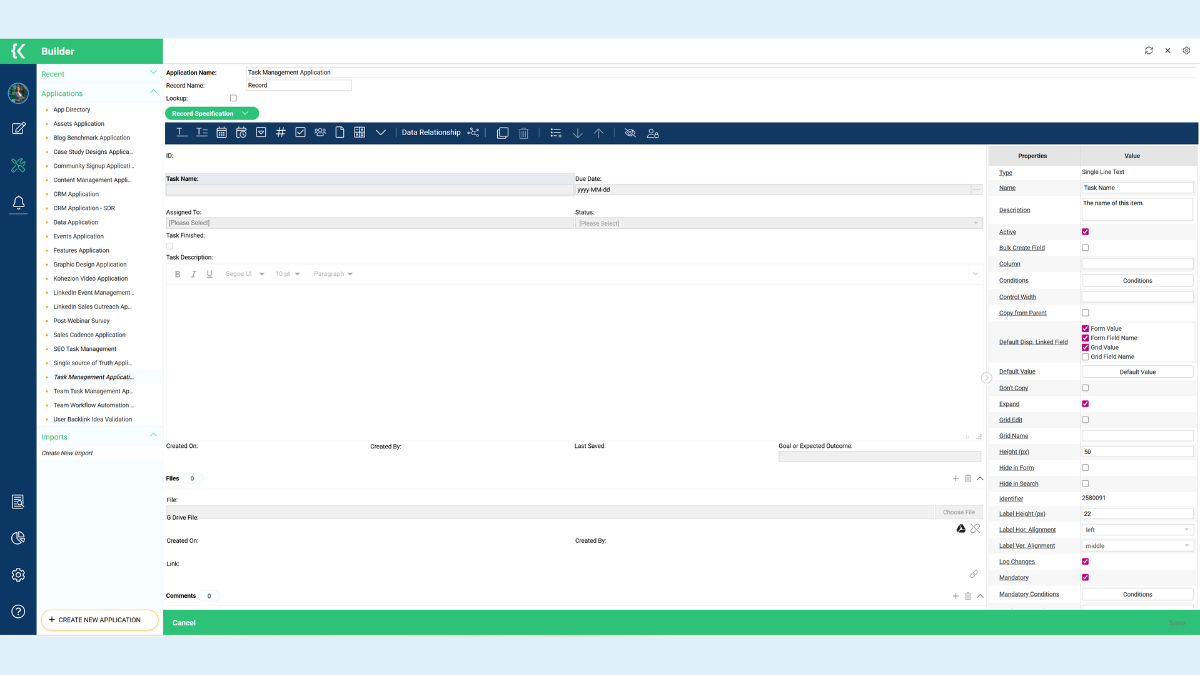Viewport: 1200px width, 675px height.
Task: Add a grid layout field from toolbar
Action: pos(360,132)
